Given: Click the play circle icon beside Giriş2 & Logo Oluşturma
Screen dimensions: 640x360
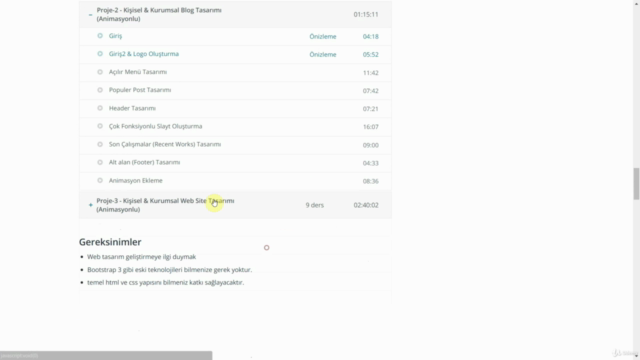Looking at the screenshot, I should point(100,54).
